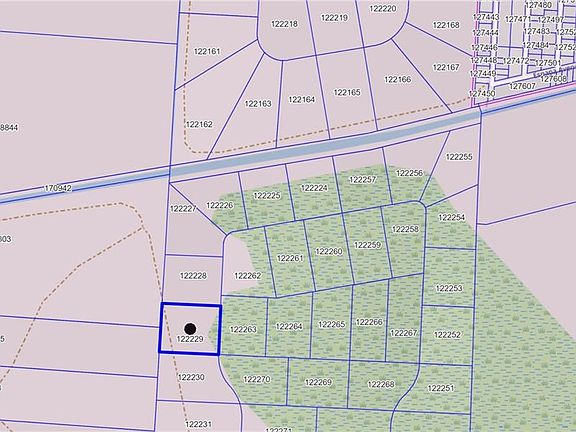576x432 pixels.
Task: Click the canal strip labeled 170942
Action: [x=58, y=188]
